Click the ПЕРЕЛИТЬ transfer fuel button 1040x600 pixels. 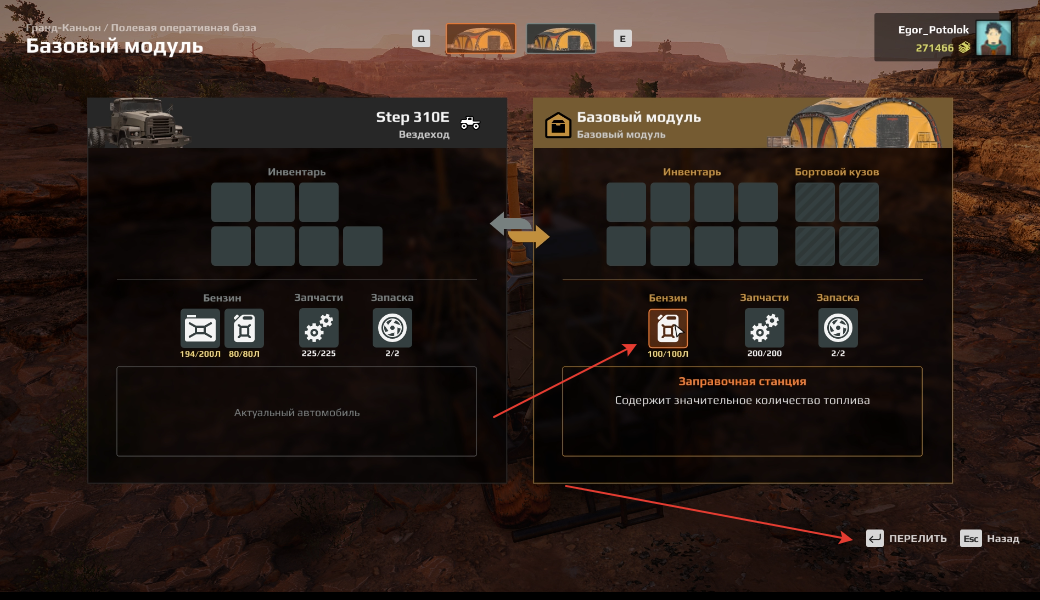coord(907,538)
